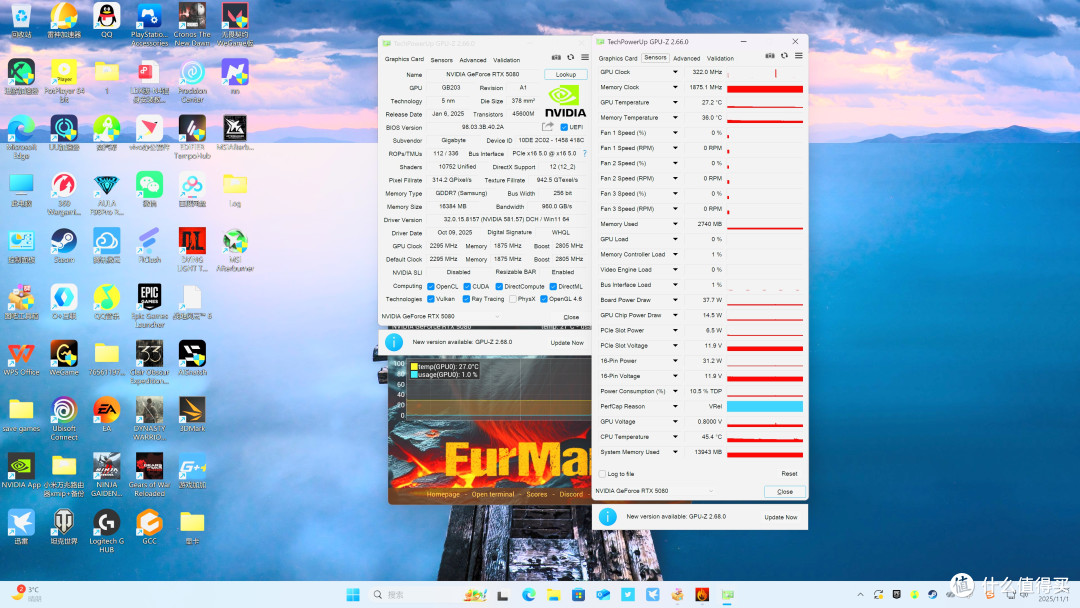Screen dimensions: 1080x608
Task: Click refresh icon in the GPU-Z Sensors window
Action: [x=785, y=56]
